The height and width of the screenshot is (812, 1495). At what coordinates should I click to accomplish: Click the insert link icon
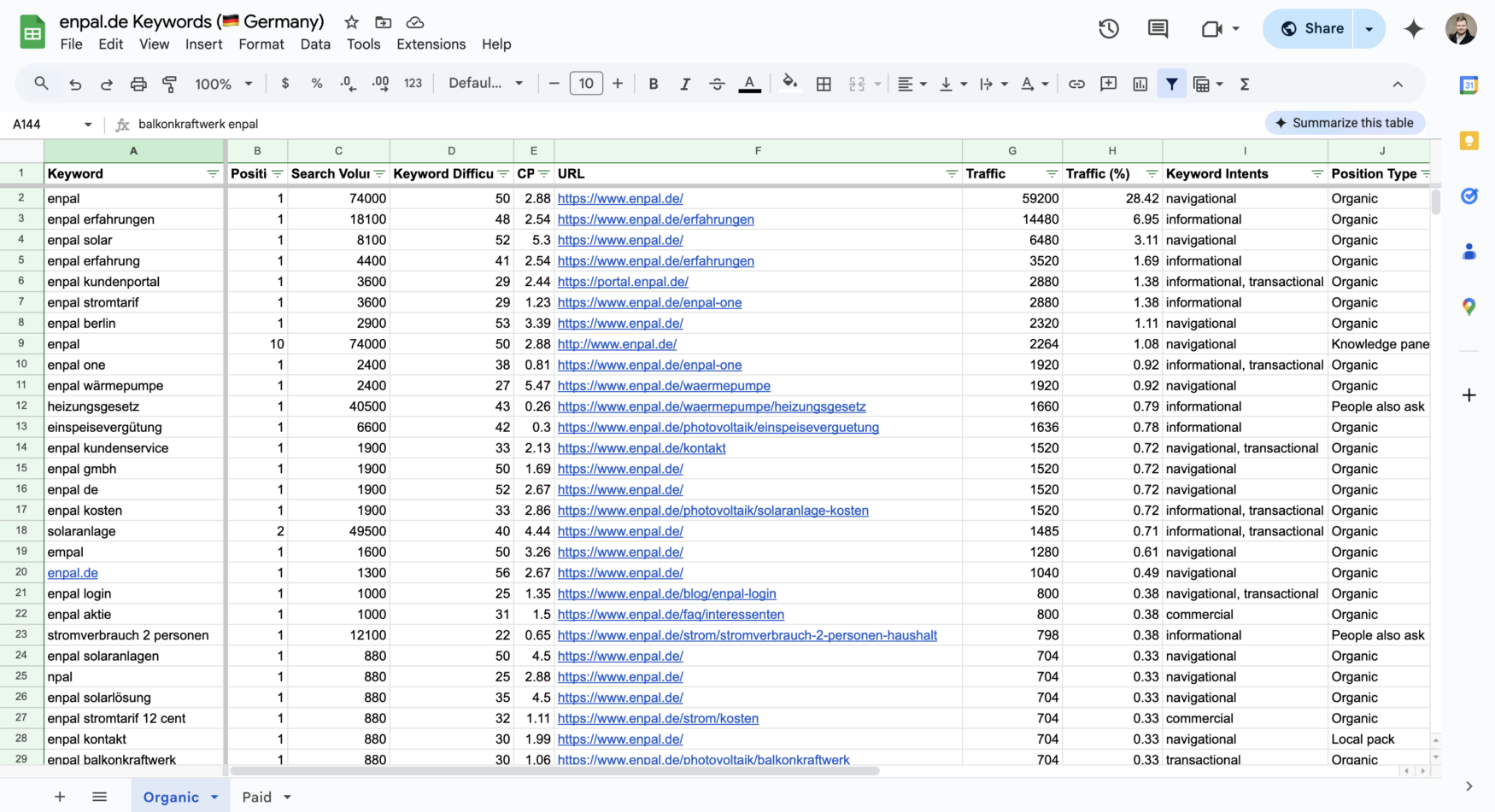[1077, 84]
